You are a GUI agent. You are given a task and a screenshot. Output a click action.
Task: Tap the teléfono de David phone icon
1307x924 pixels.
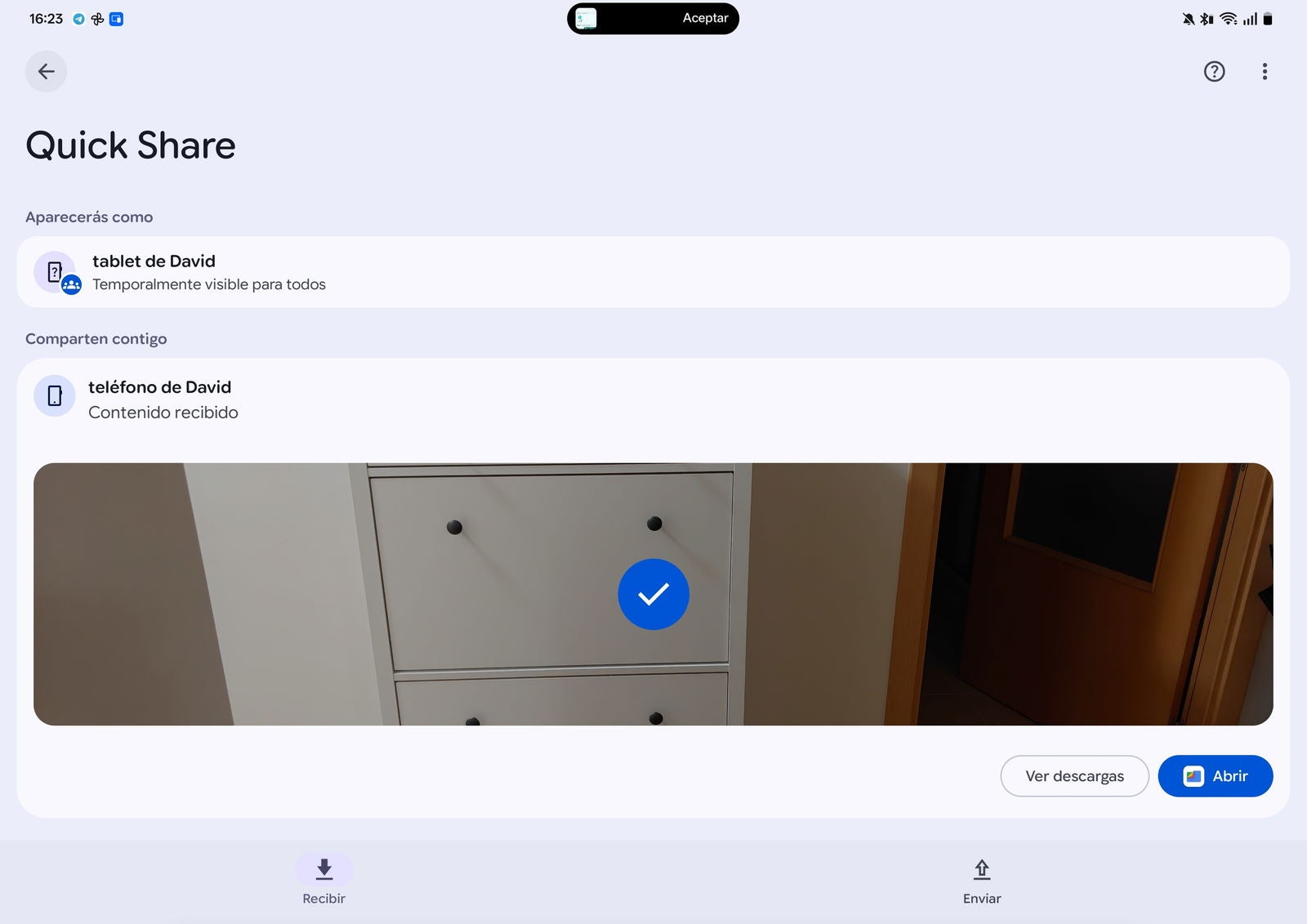click(55, 395)
